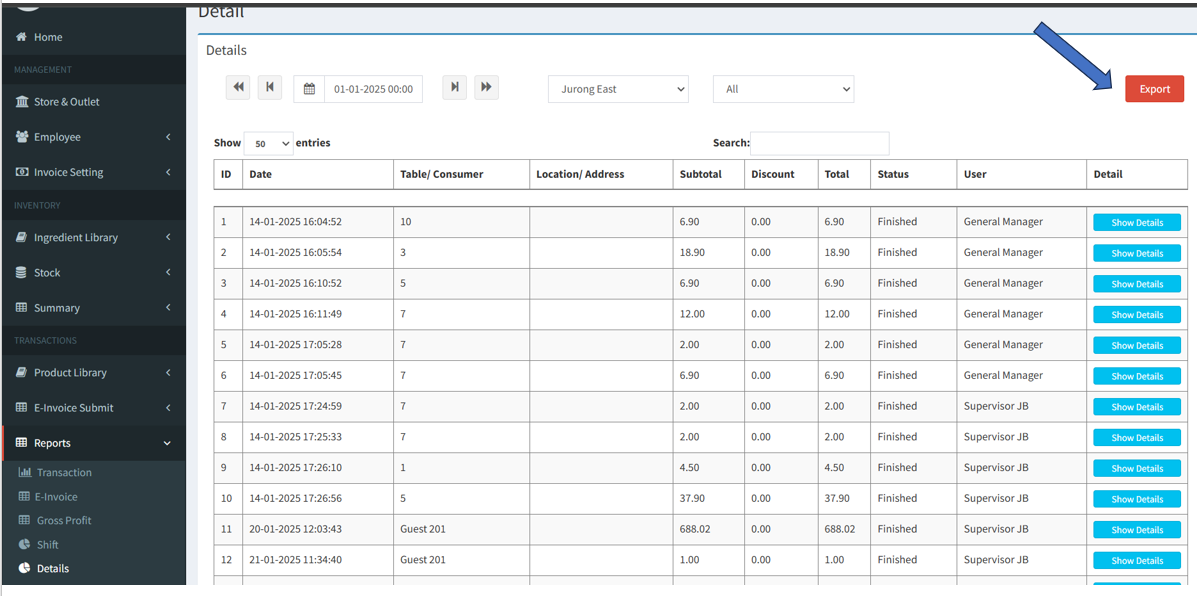Click the Search input field
1197x596 pixels.
coord(819,143)
